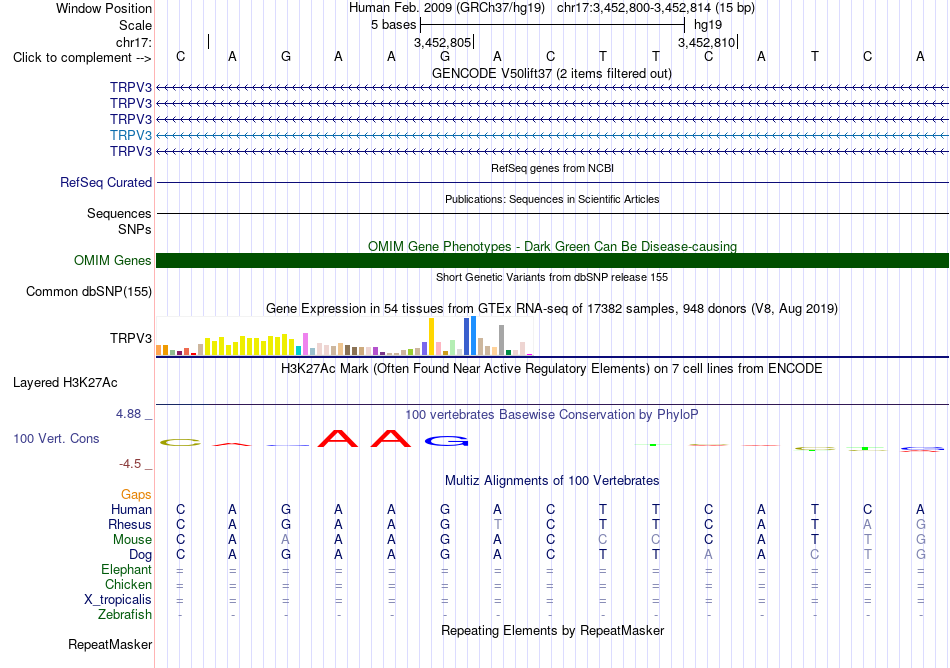Click the faded A in Dog row
This screenshot has height=668, width=950.
[x=708, y=554]
